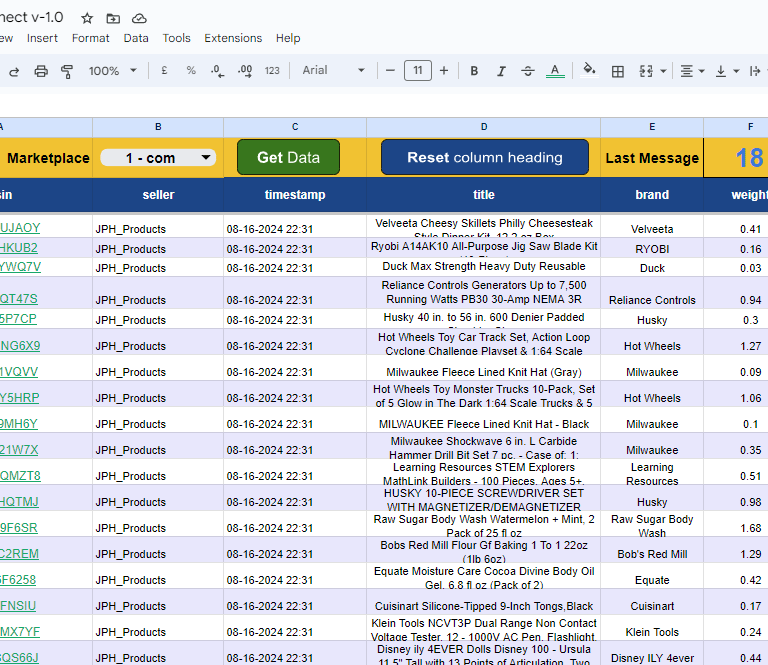Star this spreadsheet document

tap(87, 19)
